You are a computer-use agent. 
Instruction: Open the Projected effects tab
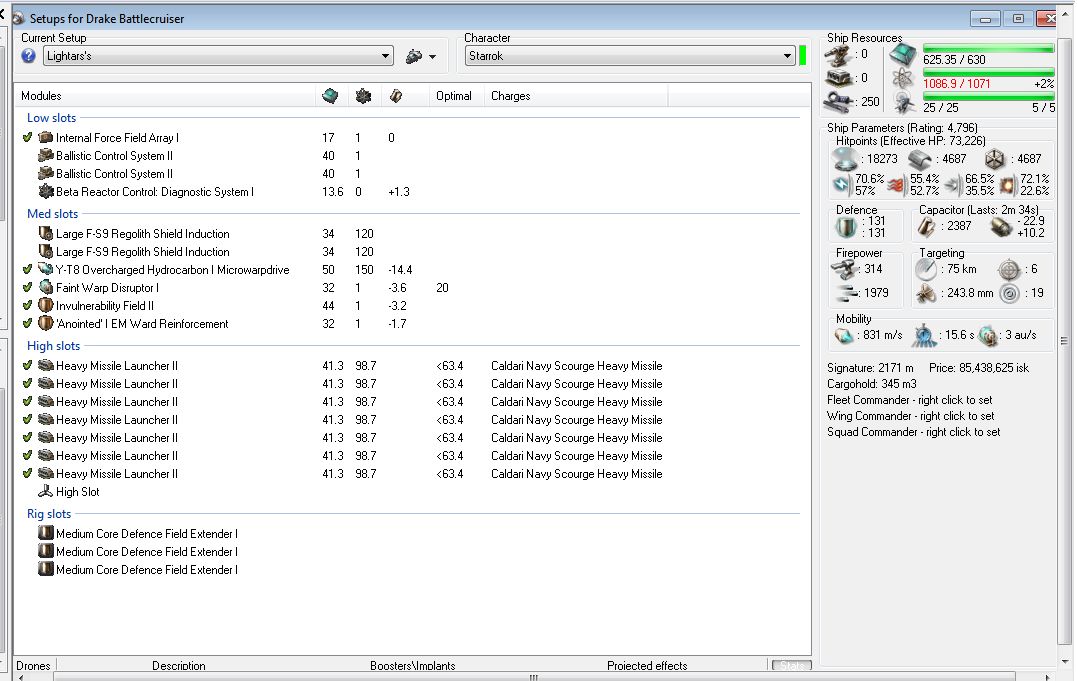[647, 665]
